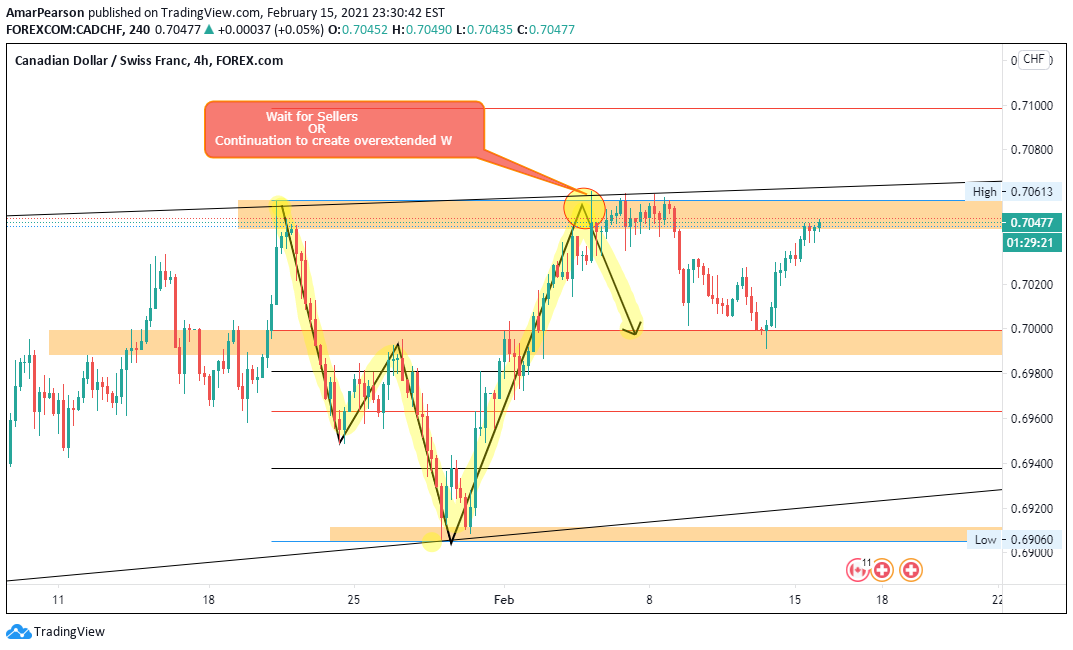1073x650 pixels.
Task: Click the open value O:0.70452
Action: click(358, 29)
